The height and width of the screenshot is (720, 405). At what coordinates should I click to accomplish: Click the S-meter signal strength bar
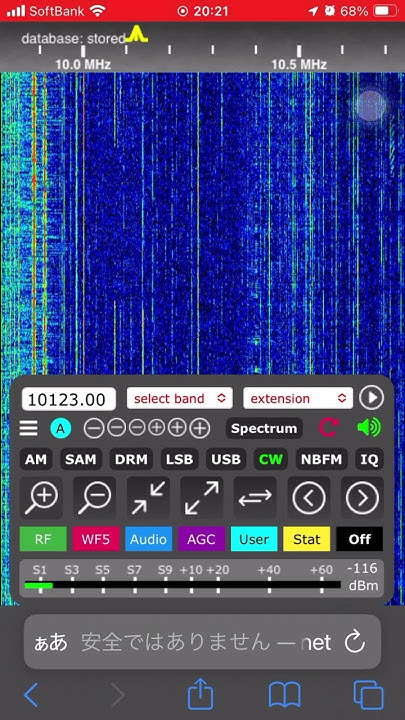(183, 585)
